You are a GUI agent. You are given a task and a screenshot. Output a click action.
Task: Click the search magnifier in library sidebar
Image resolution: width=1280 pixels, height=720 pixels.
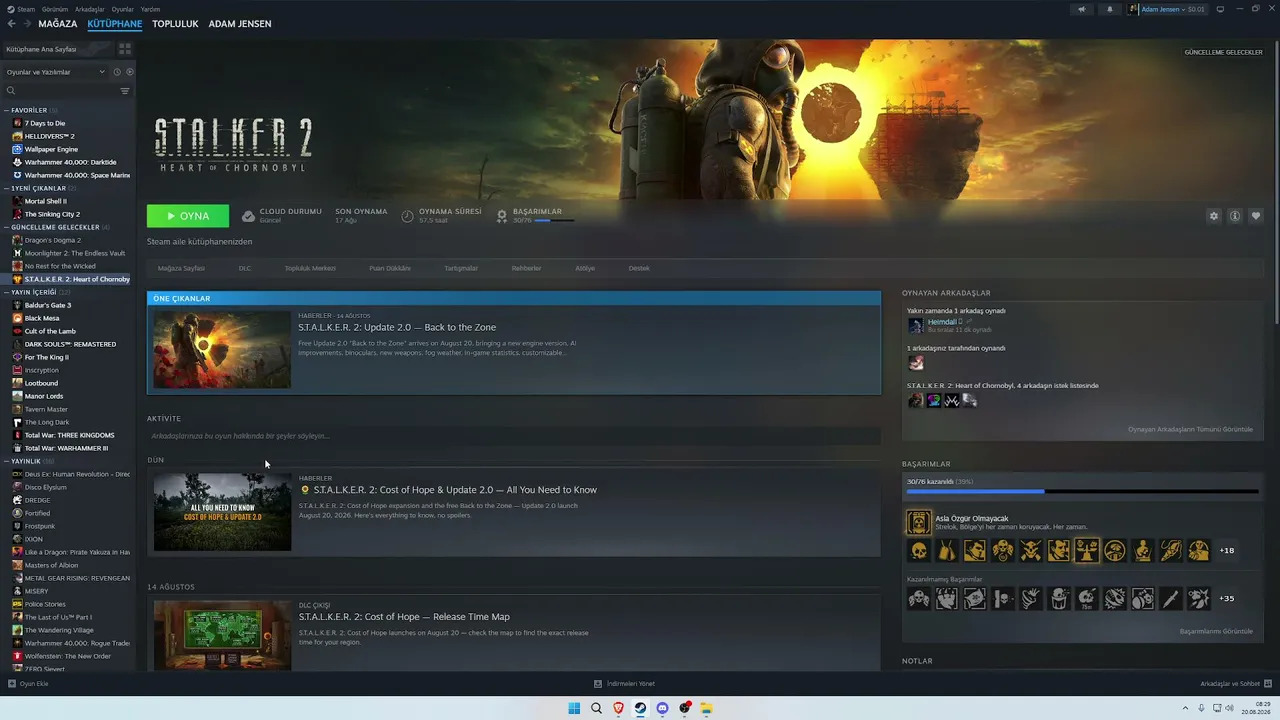tap(11, 91)
